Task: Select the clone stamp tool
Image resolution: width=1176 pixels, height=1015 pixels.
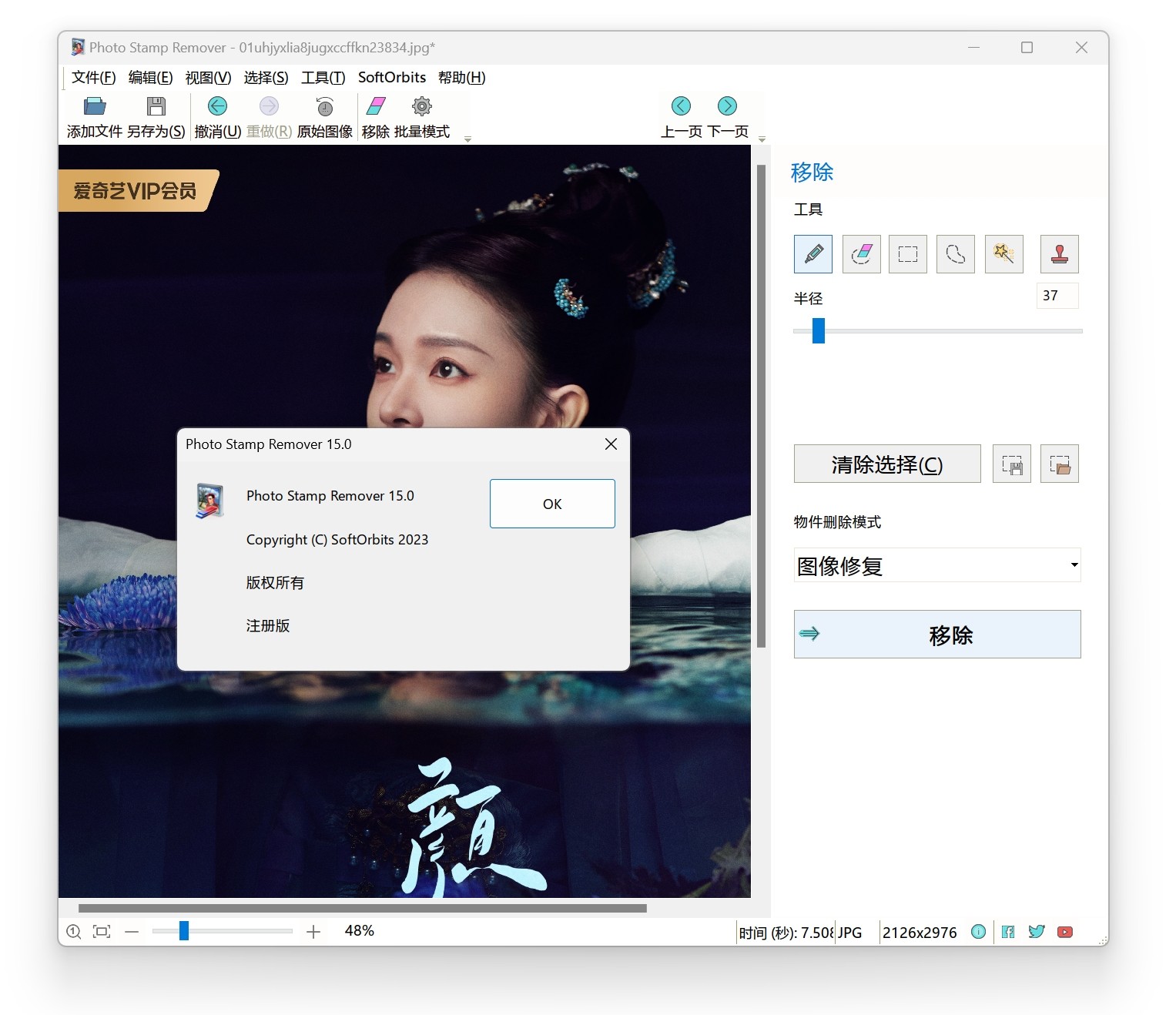Action: pos(1060,254)
